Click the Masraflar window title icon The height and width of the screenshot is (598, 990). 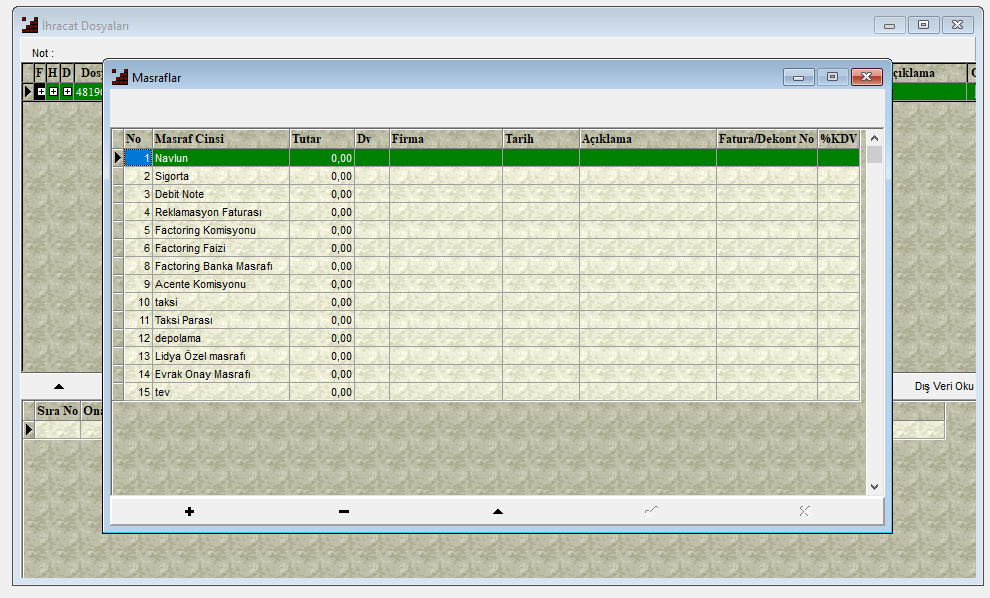[x=120, y=77]
